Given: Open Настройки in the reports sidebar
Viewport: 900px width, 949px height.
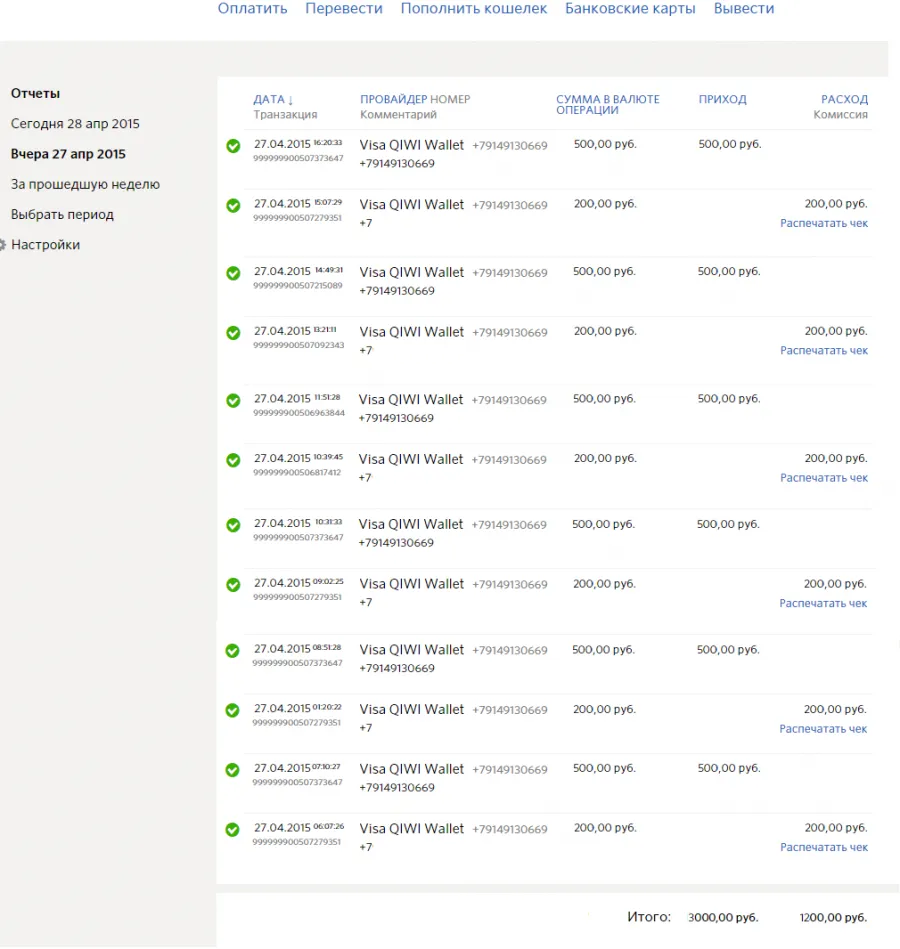Looking at the screenshot, I should 45,245.
